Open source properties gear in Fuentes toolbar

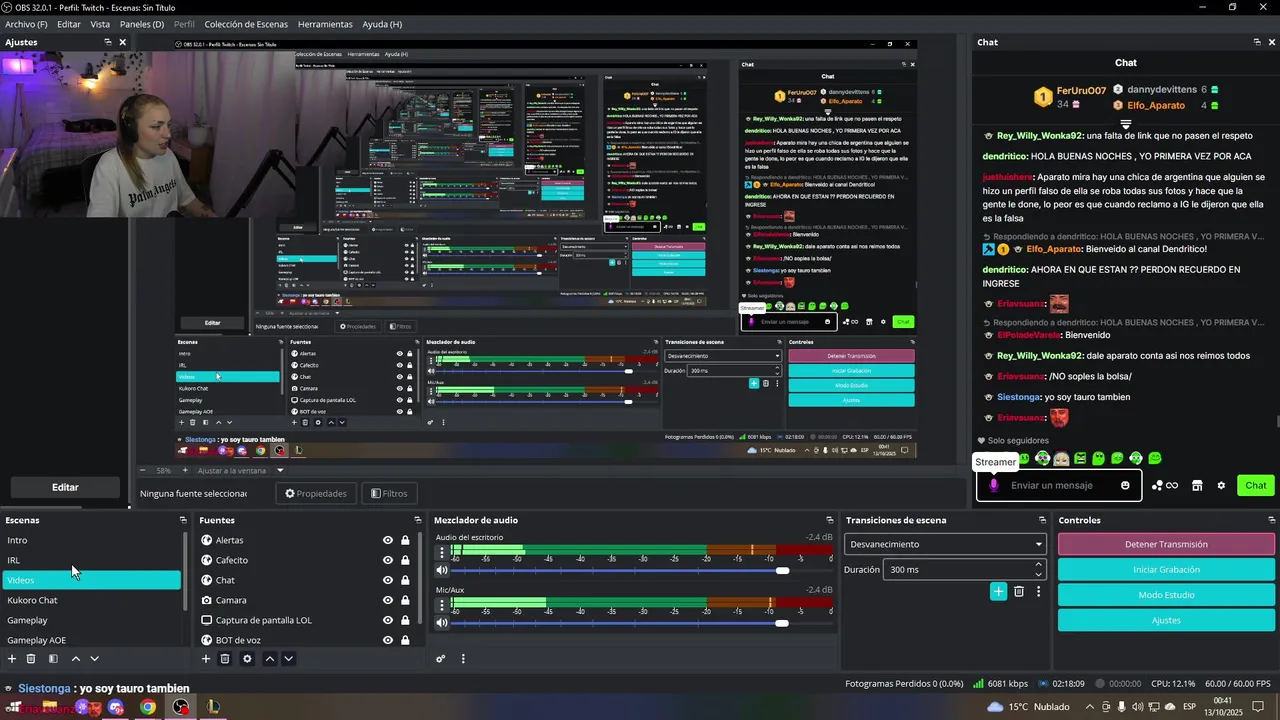tap(247, 659)
